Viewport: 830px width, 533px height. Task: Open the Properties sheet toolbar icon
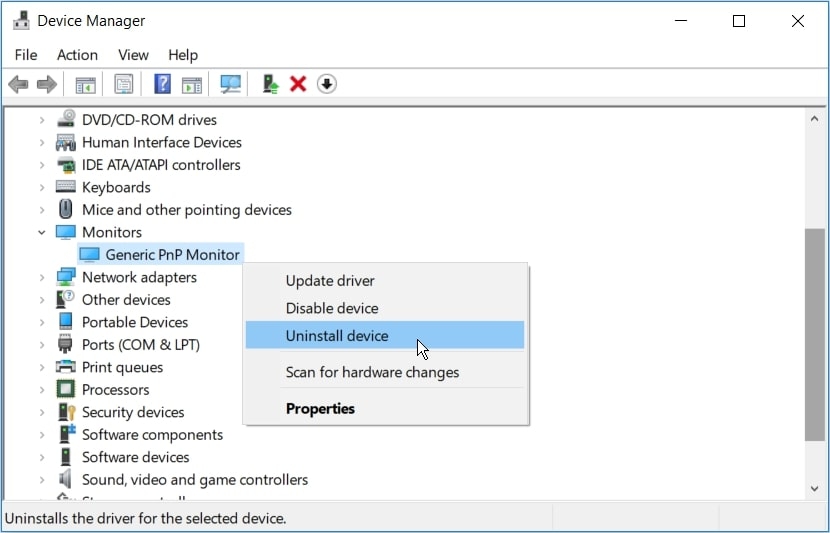tap(124, 84)
